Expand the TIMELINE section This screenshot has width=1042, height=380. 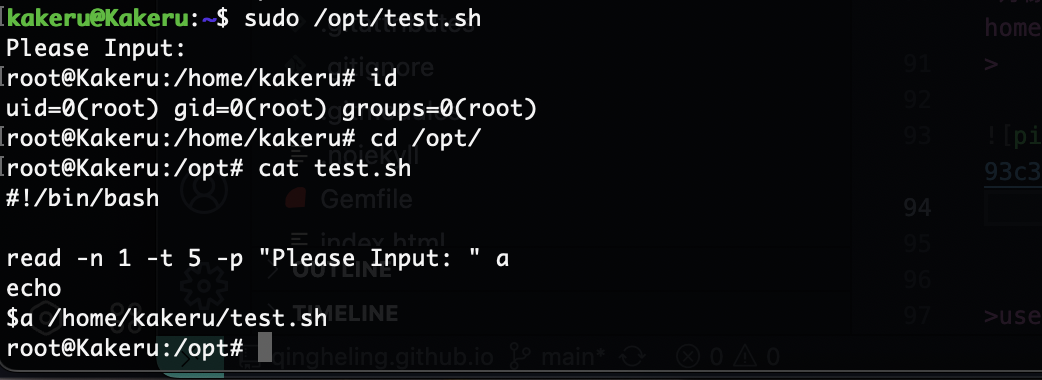[346, 313]
